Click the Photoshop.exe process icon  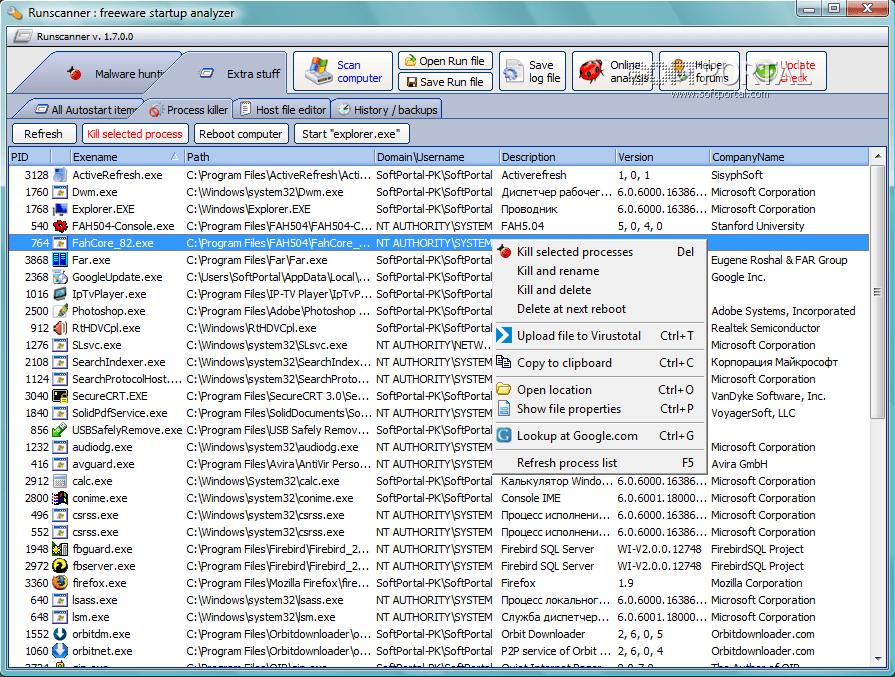(60, 311)
